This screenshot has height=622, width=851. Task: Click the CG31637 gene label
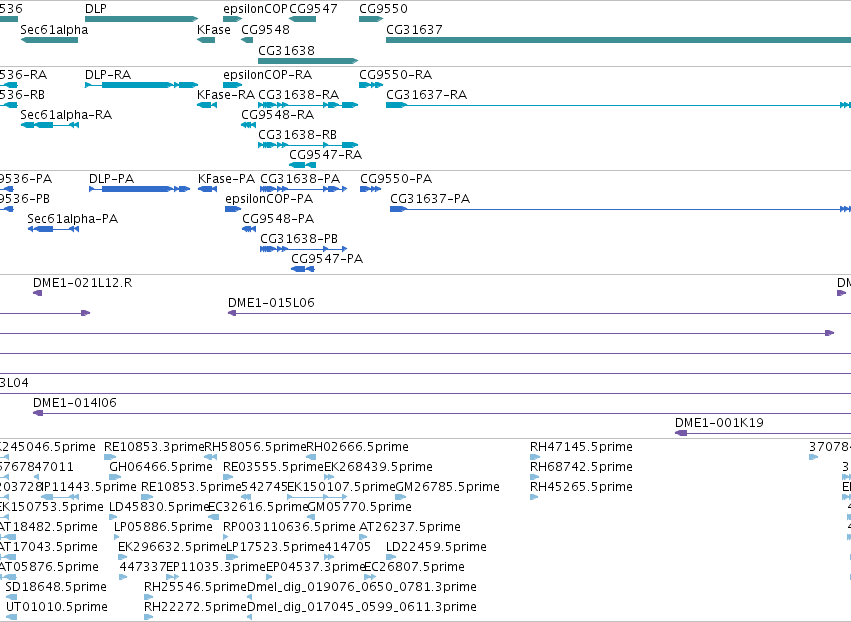pyautogui.click(x=414, y=30)
